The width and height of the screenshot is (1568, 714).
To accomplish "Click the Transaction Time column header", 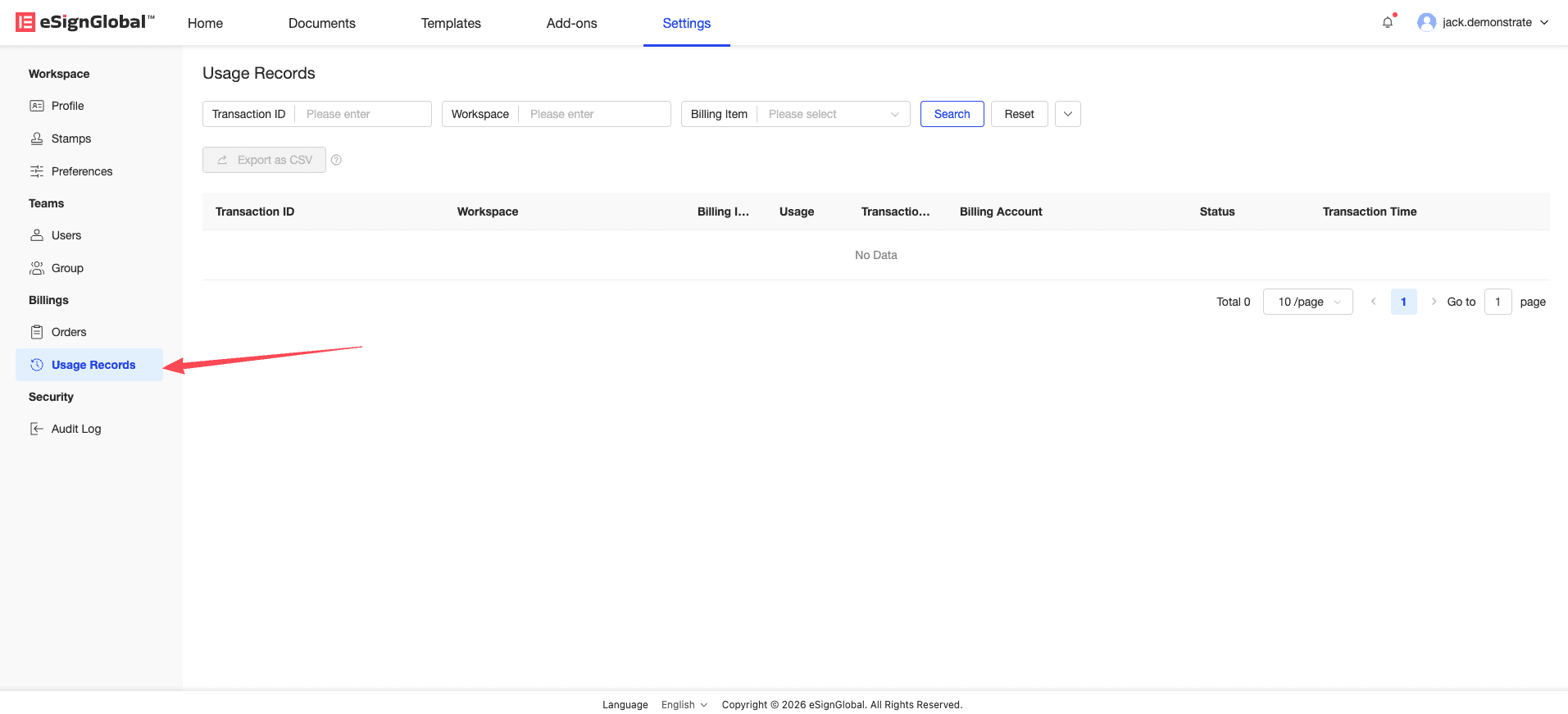I will point(1370,211).
